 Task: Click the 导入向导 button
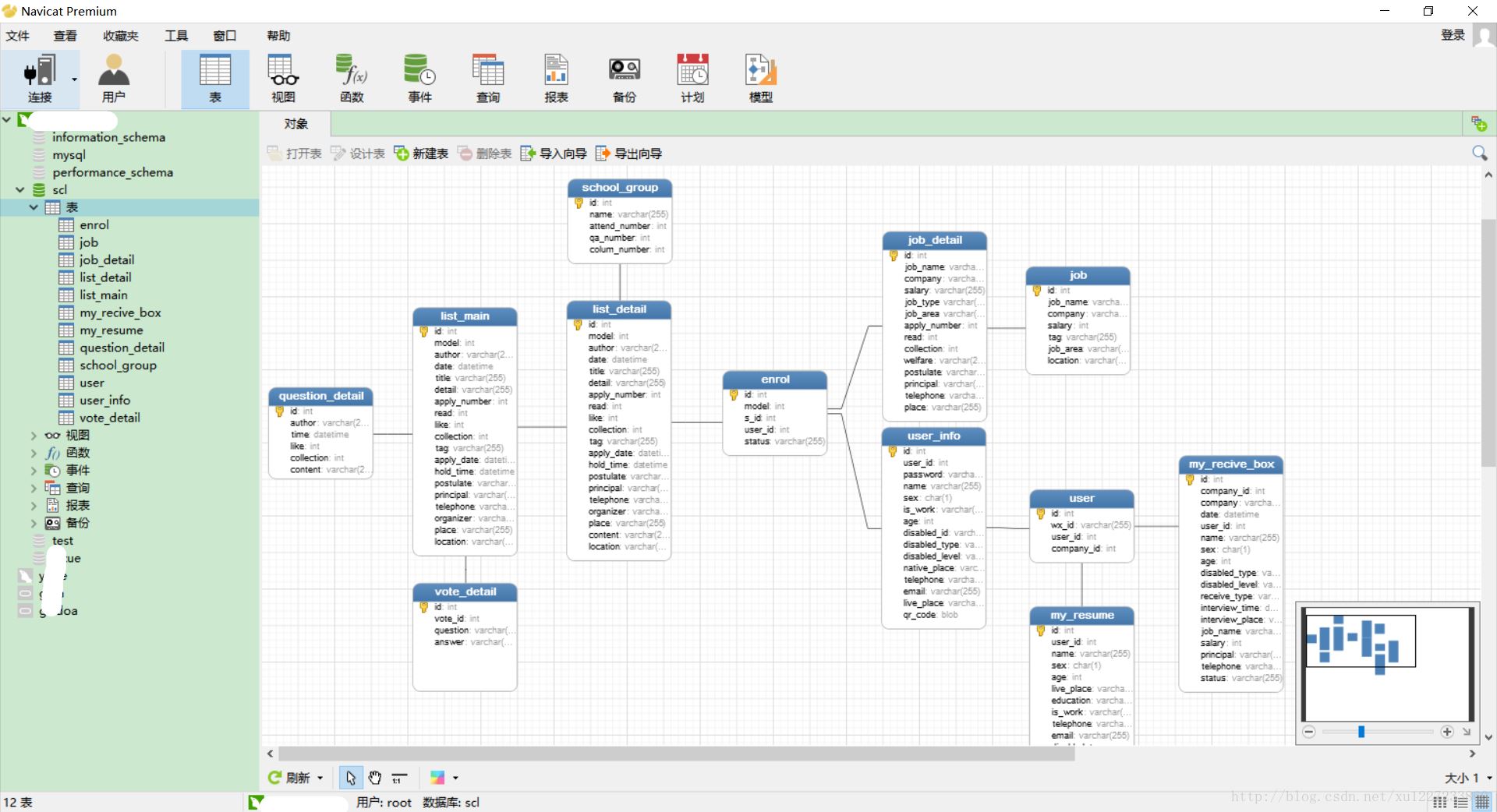pos(554,154)
